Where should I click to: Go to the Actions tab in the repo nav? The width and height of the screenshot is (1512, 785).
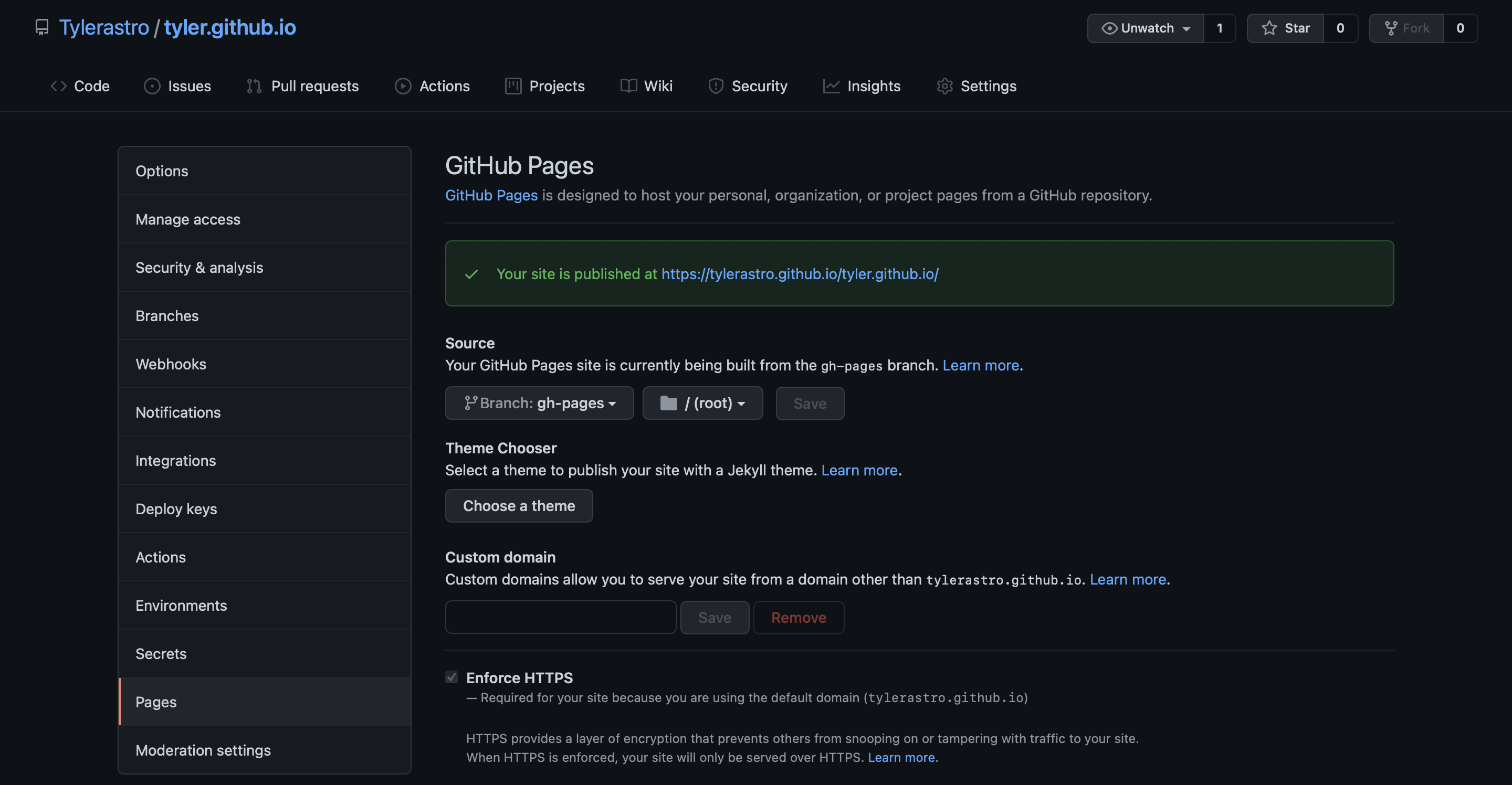433,86
